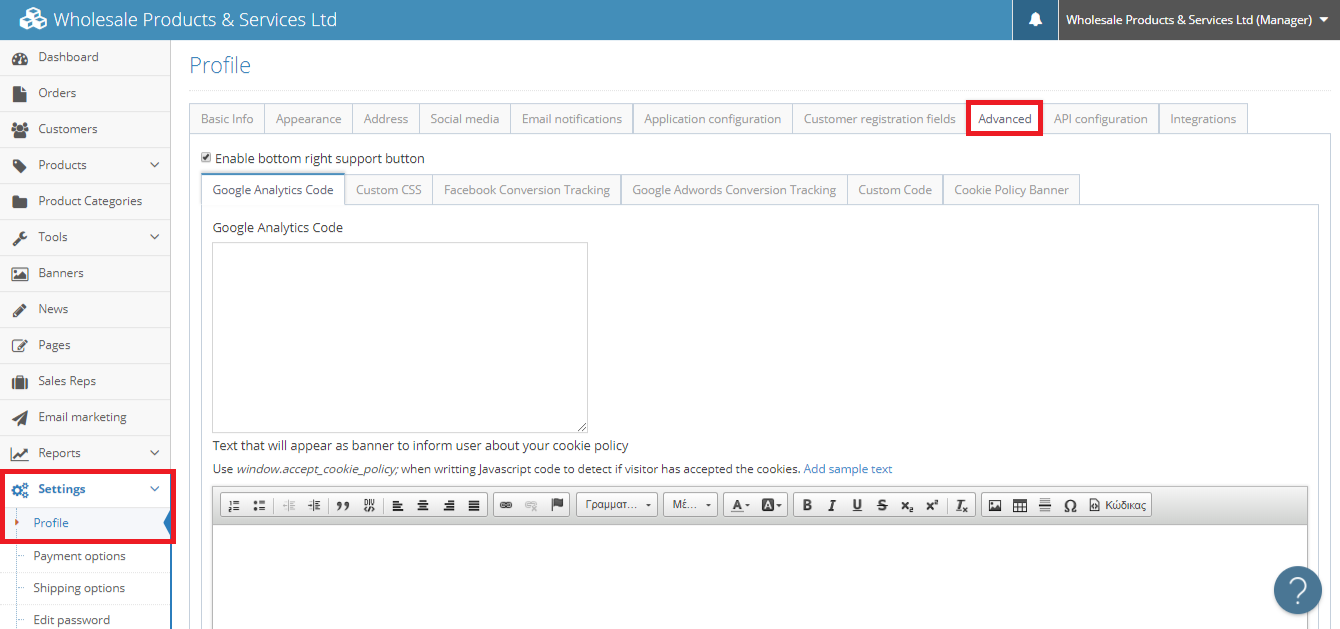Image resolution: width=1340 pixels, height=629 pixels.
Task: Toggle strikethrough formatting in the editor
Action: [881, 505]
